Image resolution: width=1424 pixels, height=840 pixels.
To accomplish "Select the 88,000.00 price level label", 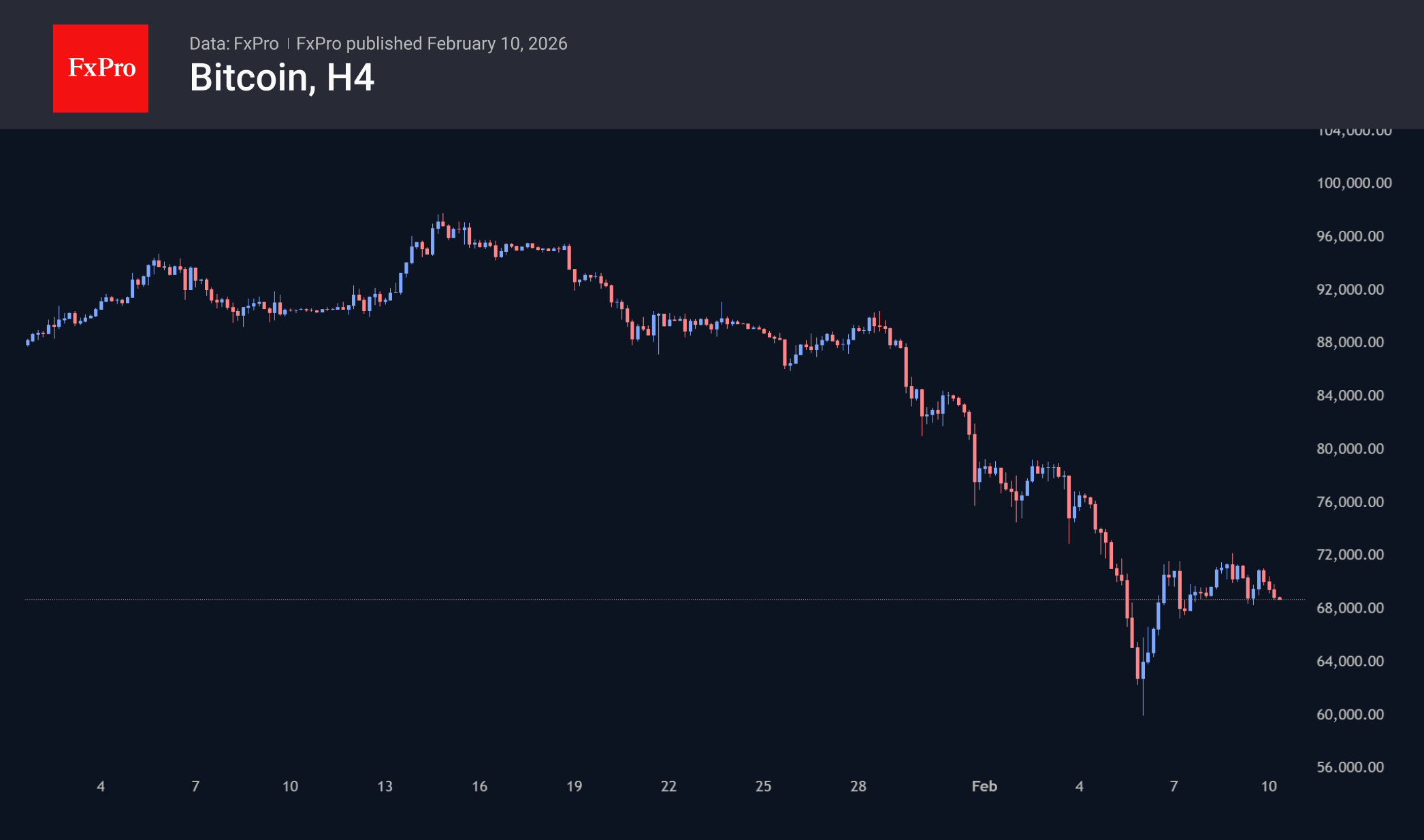I will point(1350,342).
